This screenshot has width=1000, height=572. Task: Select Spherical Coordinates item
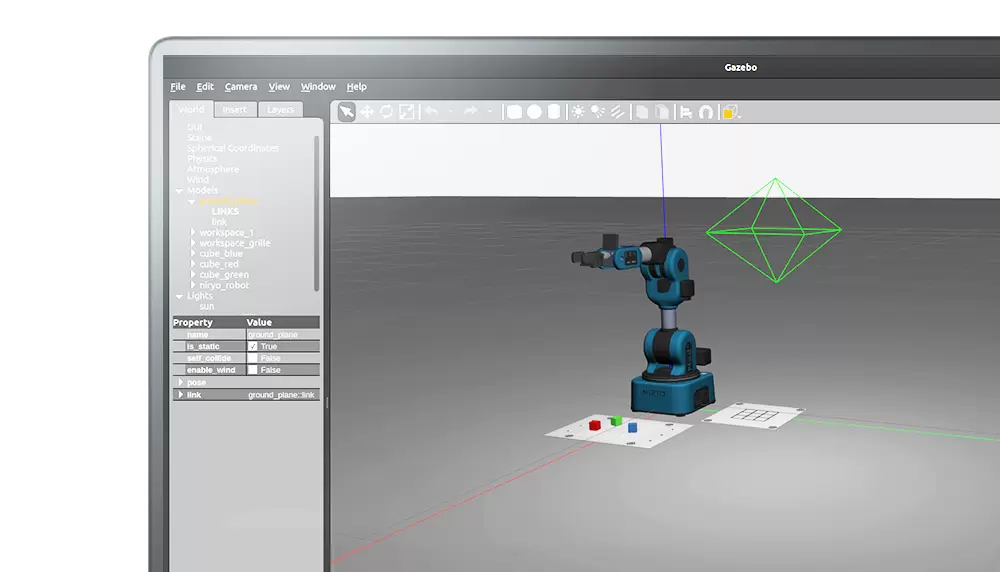tap(233, 148)
